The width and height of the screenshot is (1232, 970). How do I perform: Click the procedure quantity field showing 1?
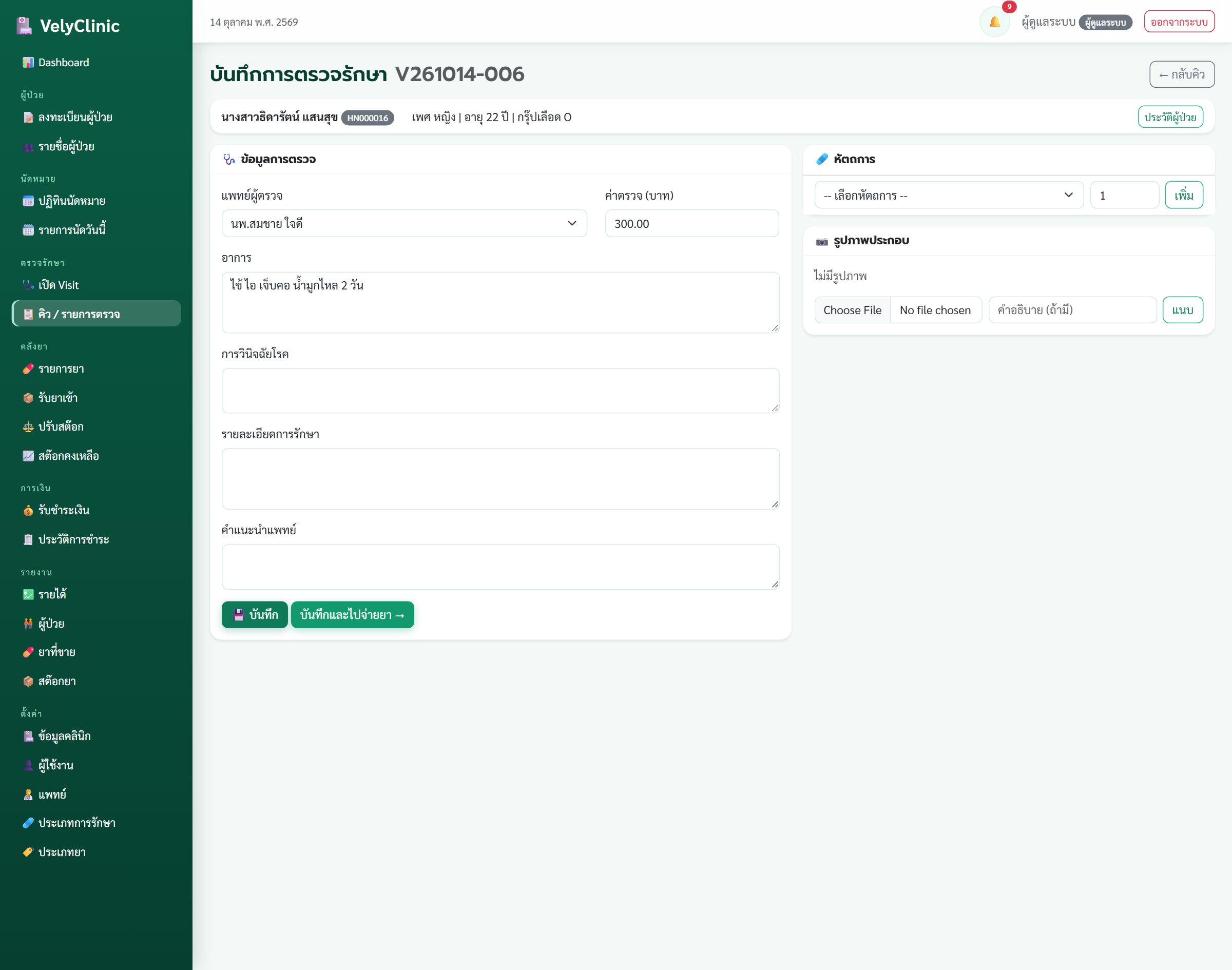click(x=1124, y=196)
